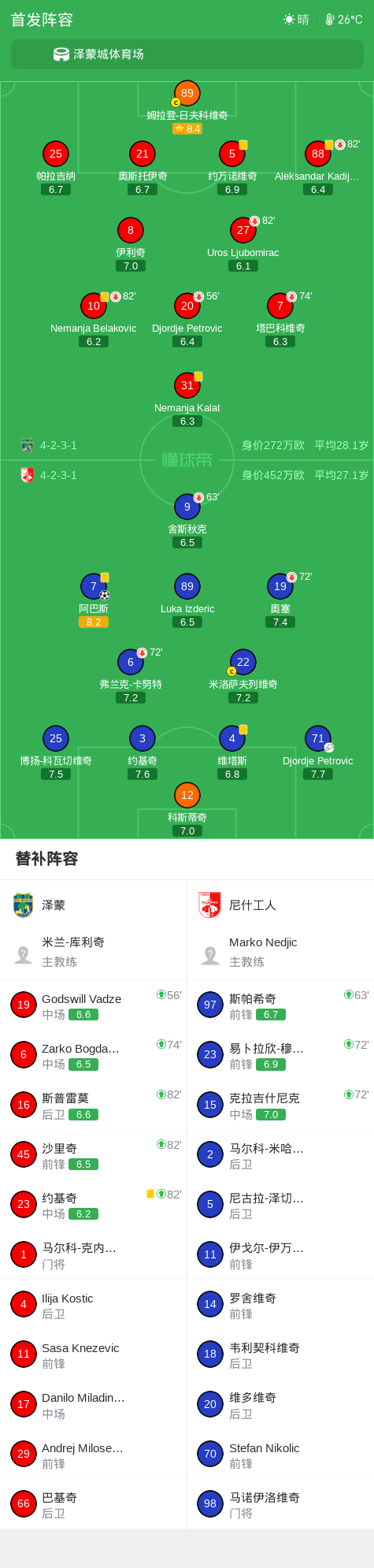374x1568 pixels.
Task: Open substitute 克拉什尼克 number 15
Action: [280, 1105]
